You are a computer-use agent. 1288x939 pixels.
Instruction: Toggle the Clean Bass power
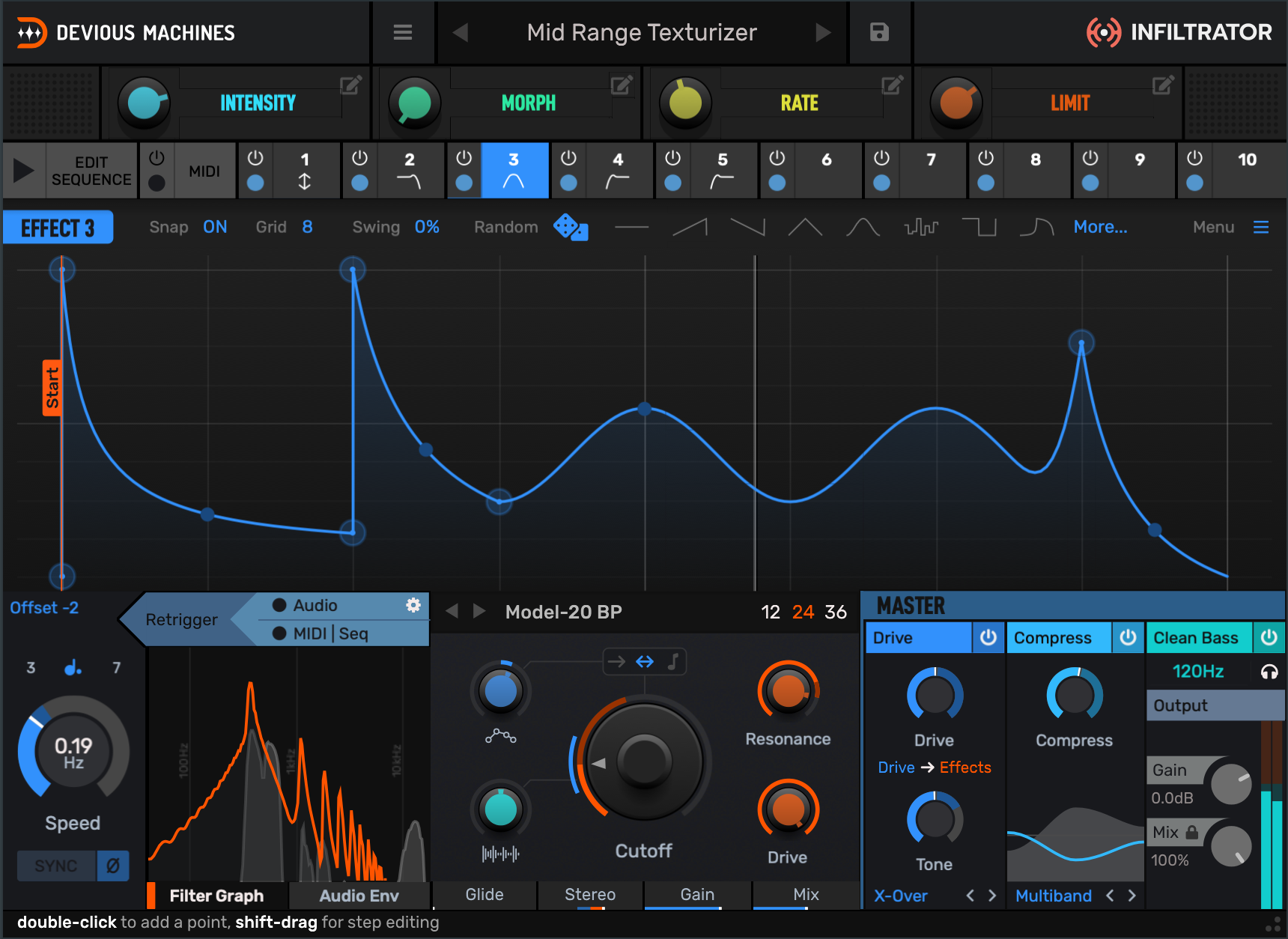(x=1269, y=637)
